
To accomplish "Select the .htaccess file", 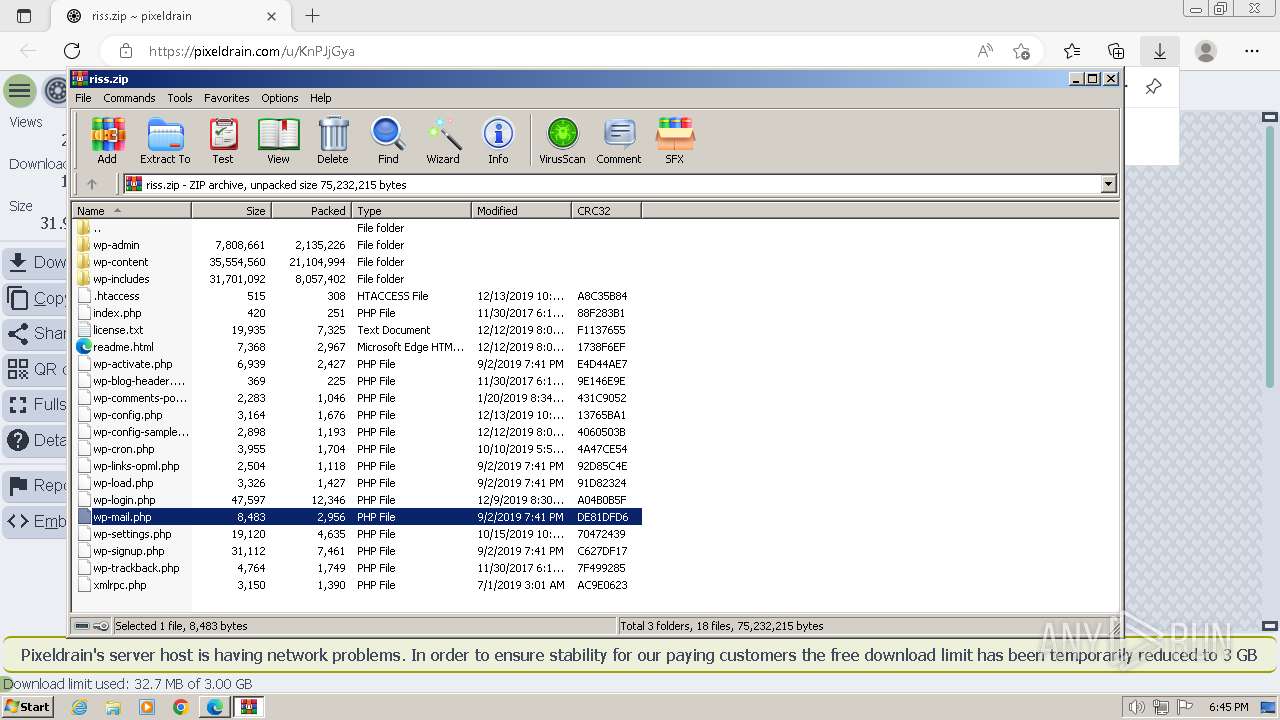I will 116,296.
